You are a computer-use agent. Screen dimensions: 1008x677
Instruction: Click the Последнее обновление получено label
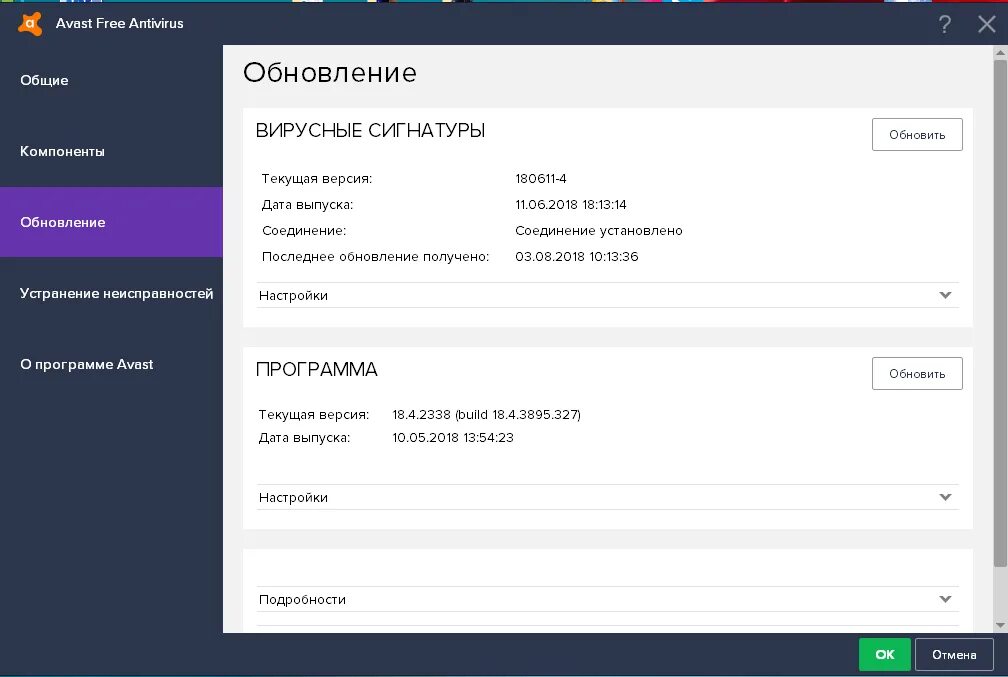click(375, 257)
